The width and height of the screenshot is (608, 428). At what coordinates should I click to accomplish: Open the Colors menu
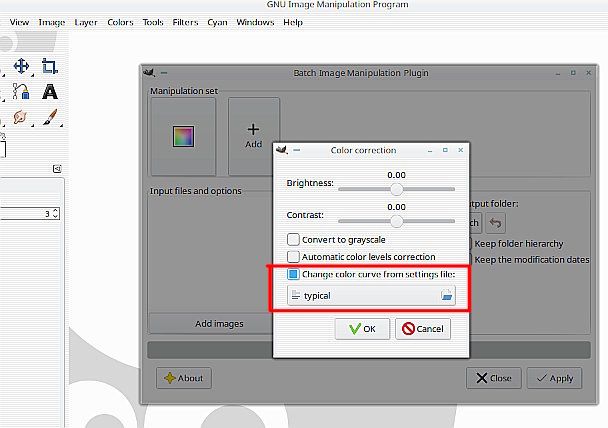pos(120,22)
